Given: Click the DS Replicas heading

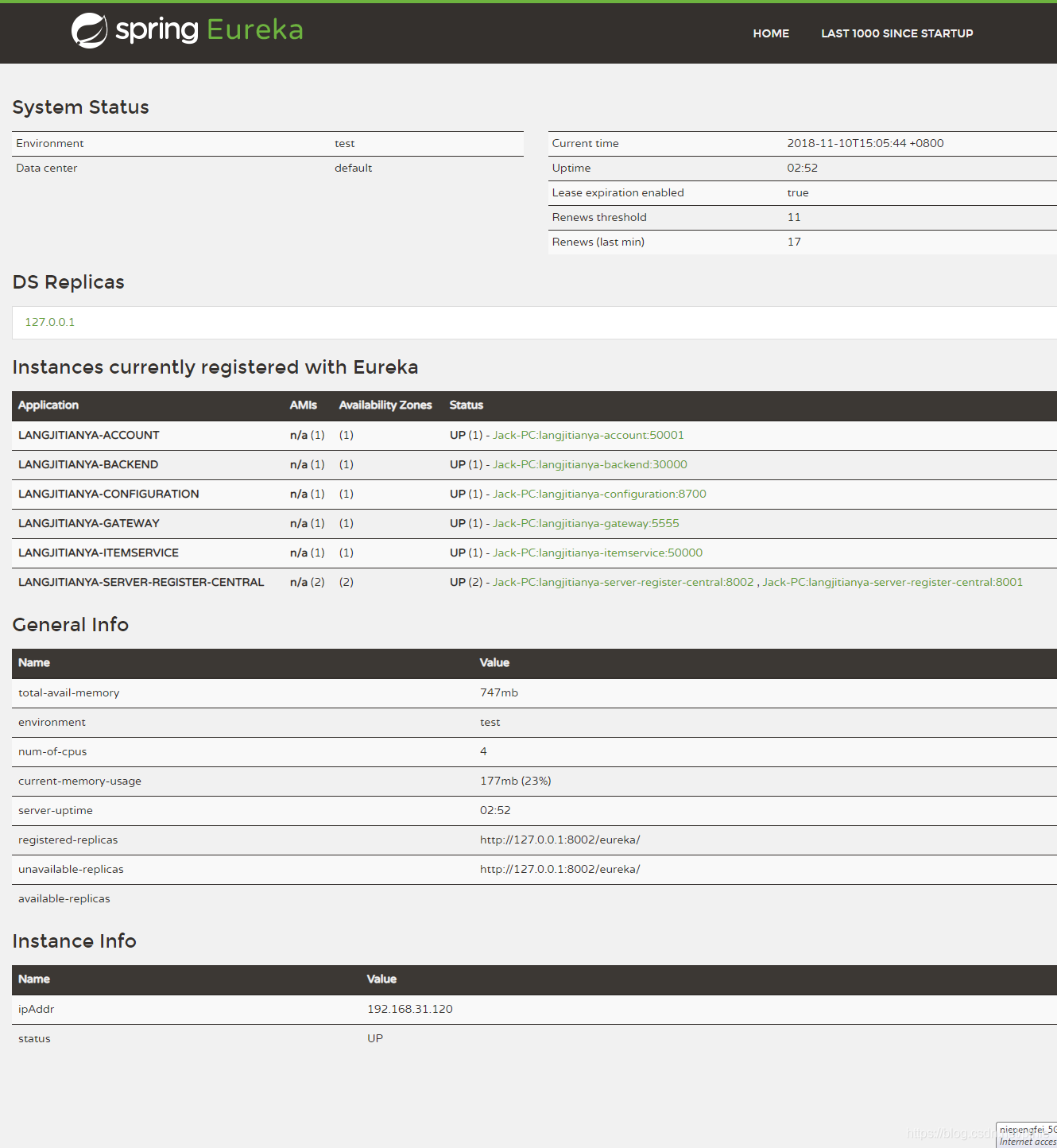Looking at the screenshot, I should pyautogui.click(x=68, y=282).
